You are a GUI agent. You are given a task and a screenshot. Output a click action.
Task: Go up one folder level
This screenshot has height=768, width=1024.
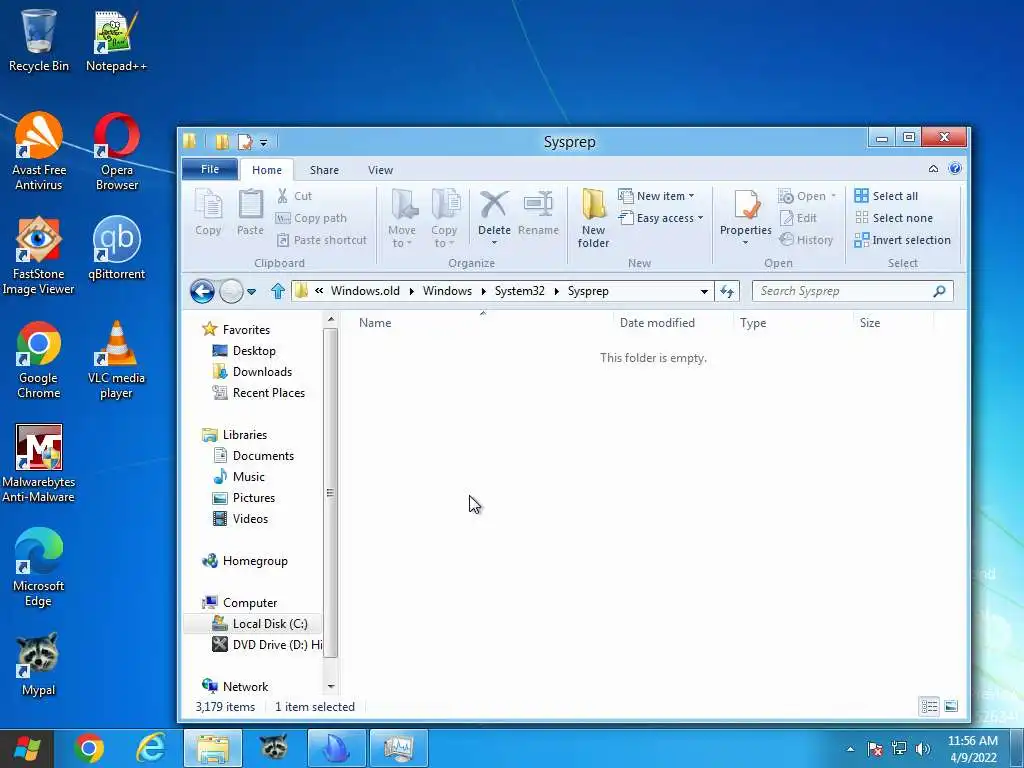(278, 291)
